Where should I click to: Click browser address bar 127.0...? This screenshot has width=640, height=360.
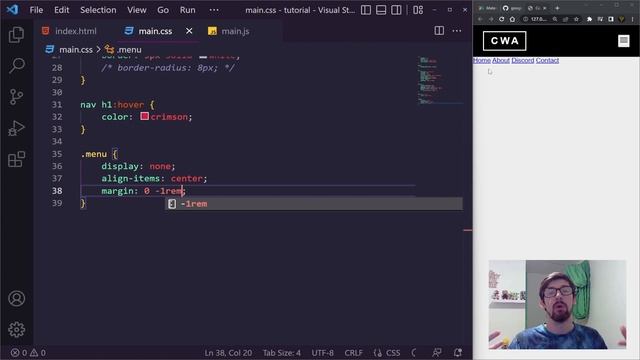pyautogui.click(x=539, y=19)
